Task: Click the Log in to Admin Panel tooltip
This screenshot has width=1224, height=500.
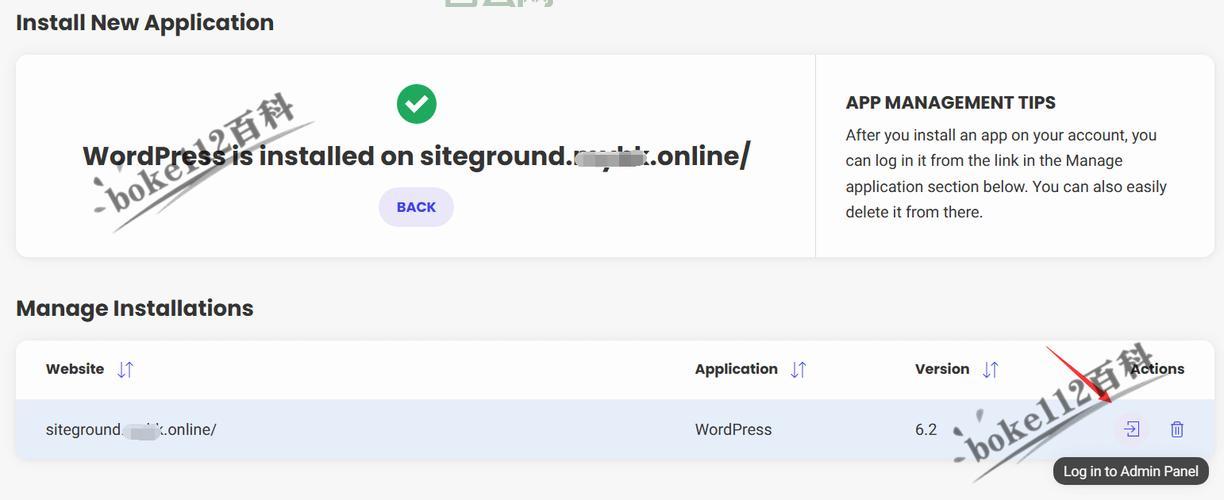Action: coord(1130,471)
